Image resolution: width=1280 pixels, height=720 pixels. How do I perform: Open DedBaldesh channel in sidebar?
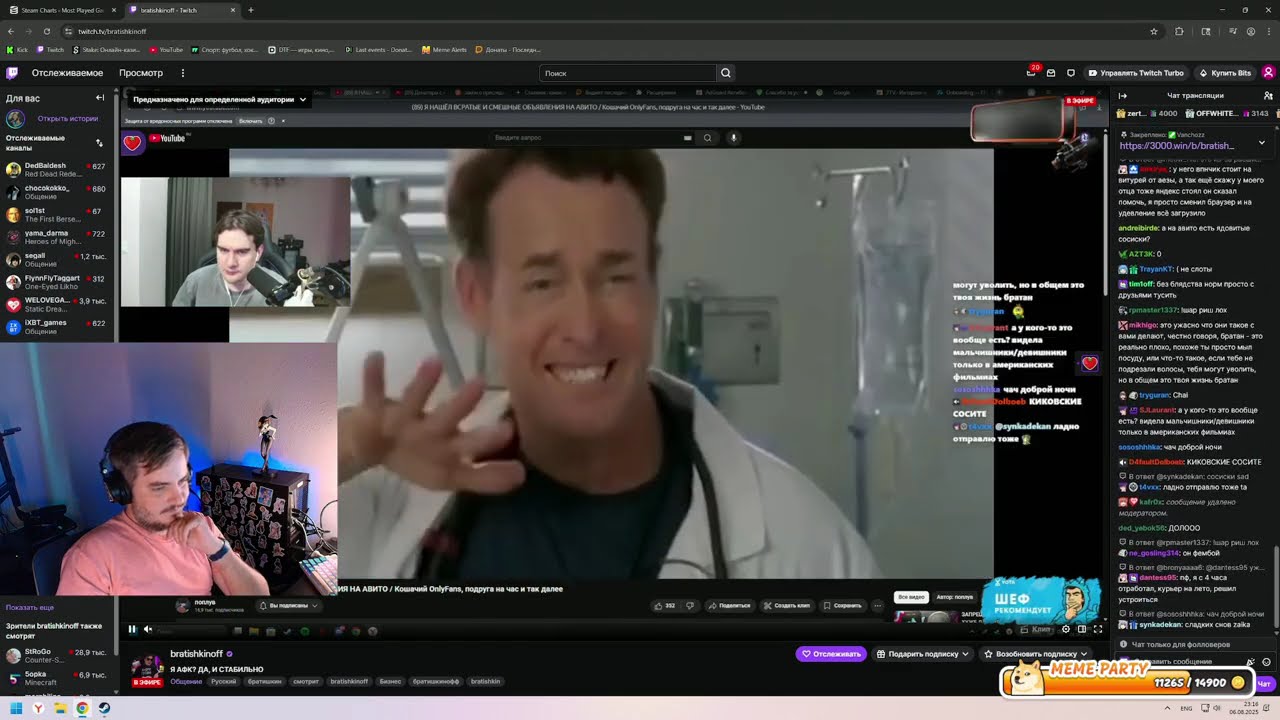[58, 169]
